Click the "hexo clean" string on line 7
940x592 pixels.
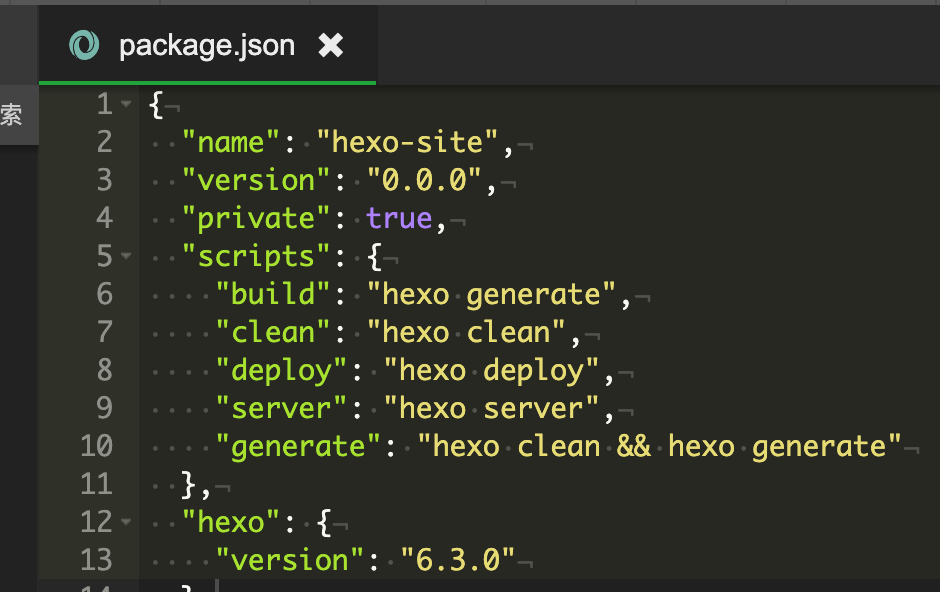pos(465,332)
